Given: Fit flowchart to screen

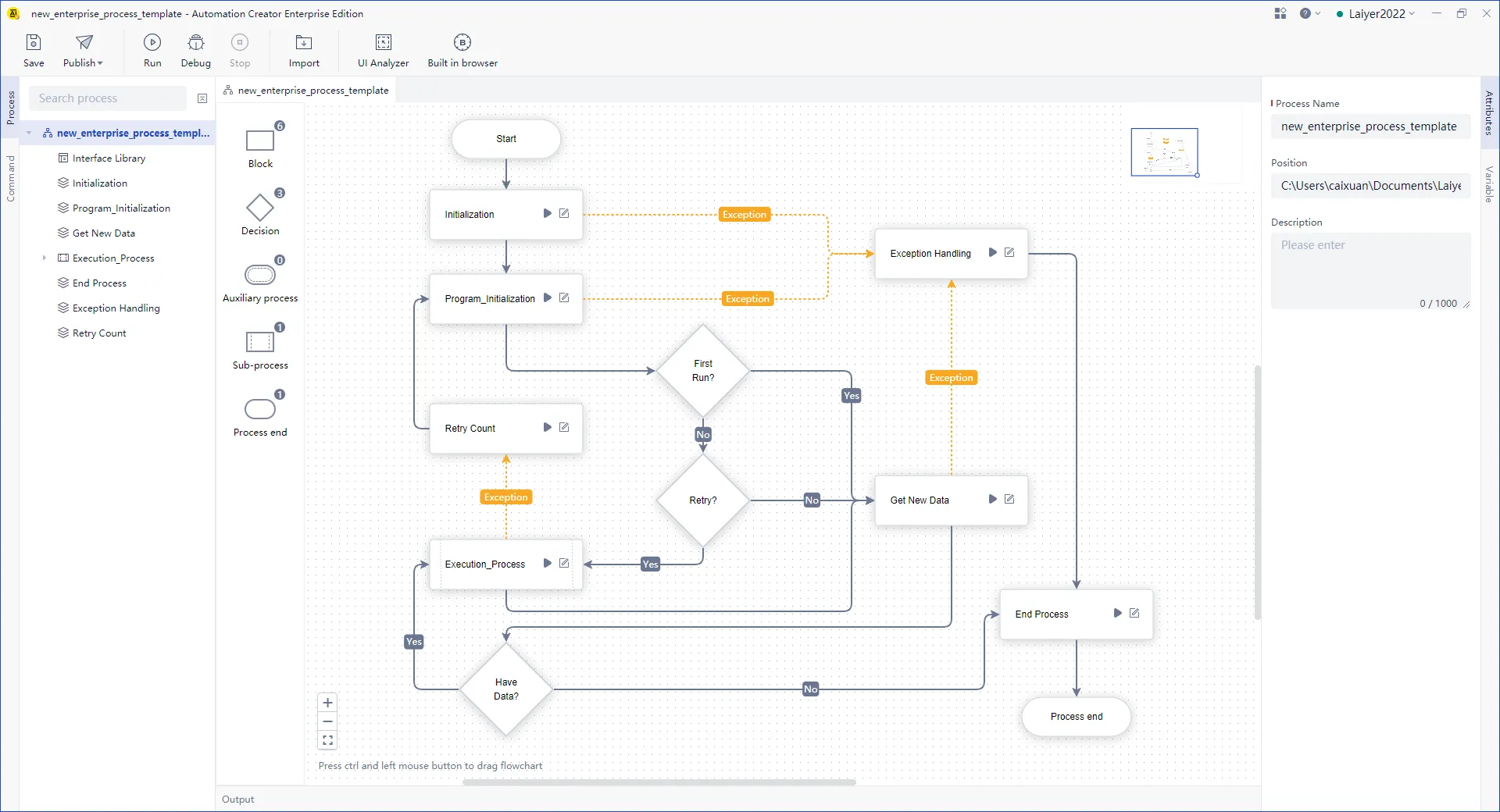Looking at the screenshot, I should (x=328, y=740).
